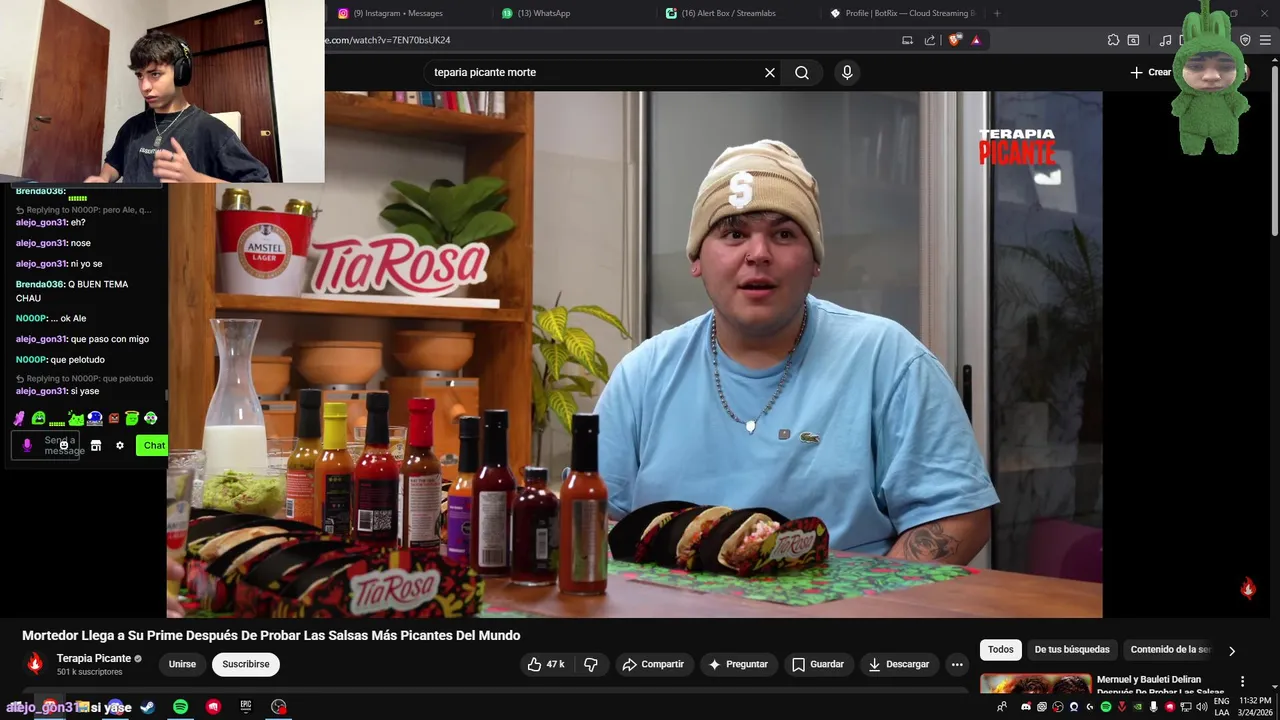Click the Unirse join button

tap(182, 664)
